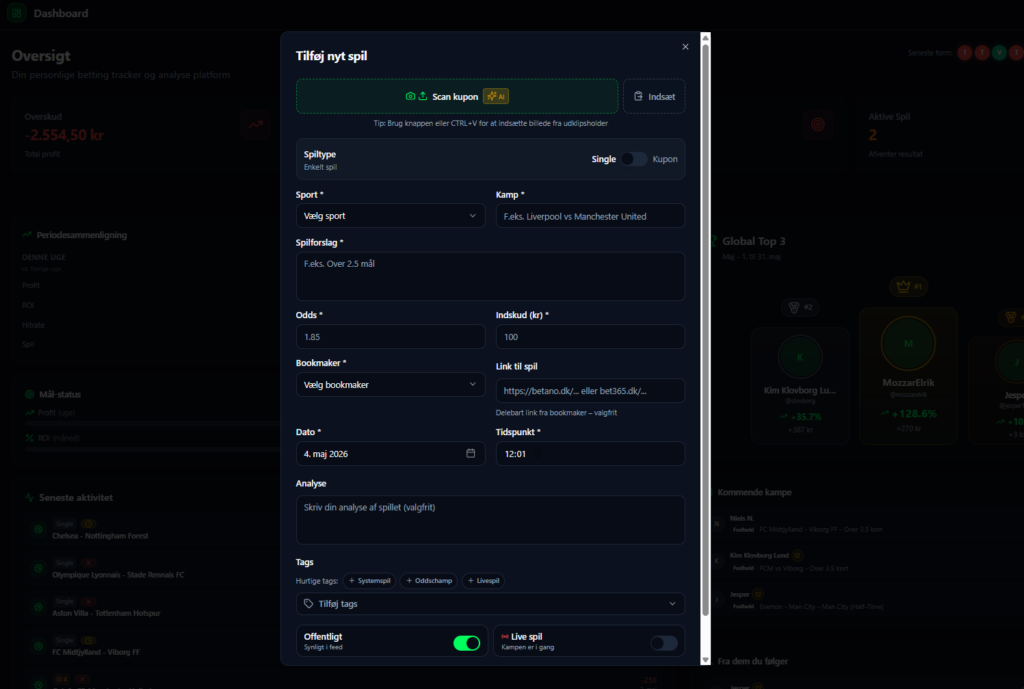Click Kupon label in Spiltype row
This screenshot has height=689, width=1024.
(665, 159)
